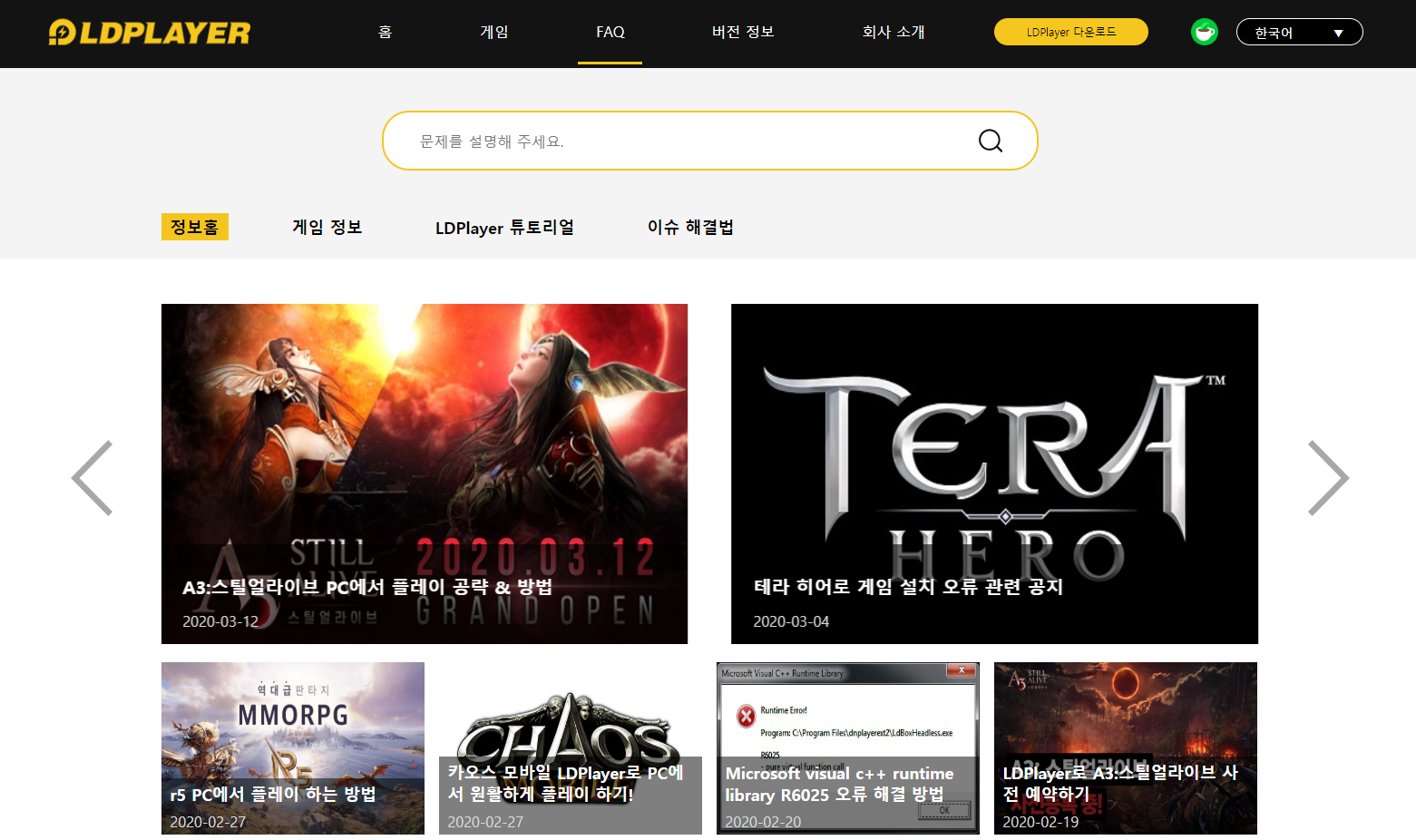This screenshot has height=840, width=1416.
Task: Open the 테라 히어로 설치 오류 공지 article
Action: (x=994, y=474)
